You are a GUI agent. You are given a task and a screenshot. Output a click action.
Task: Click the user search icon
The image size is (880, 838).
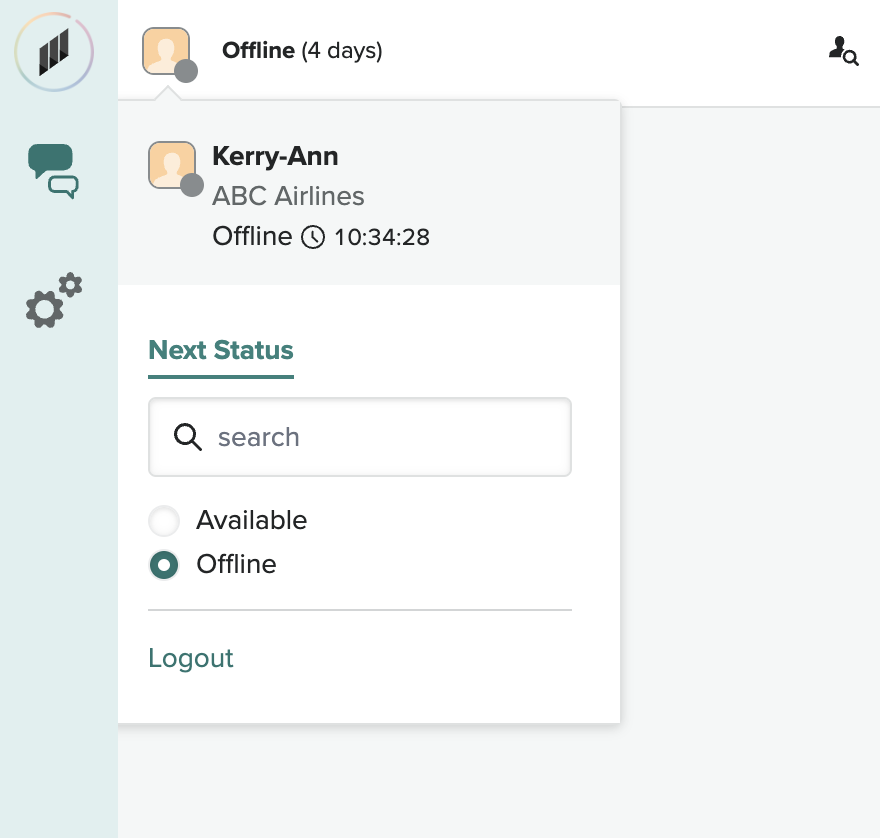(843, 50)
